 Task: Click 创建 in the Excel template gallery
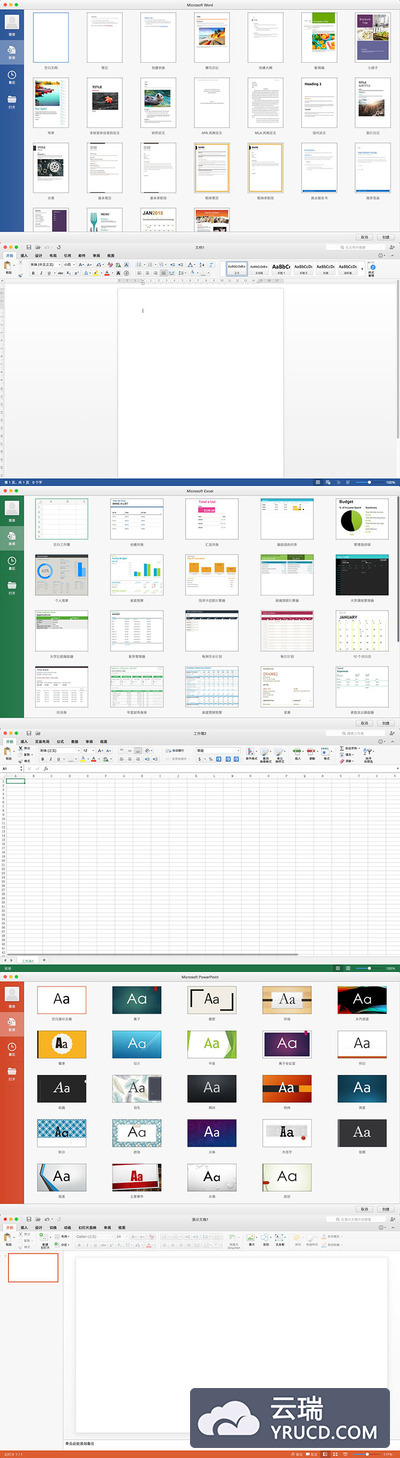tap(387, 722)
